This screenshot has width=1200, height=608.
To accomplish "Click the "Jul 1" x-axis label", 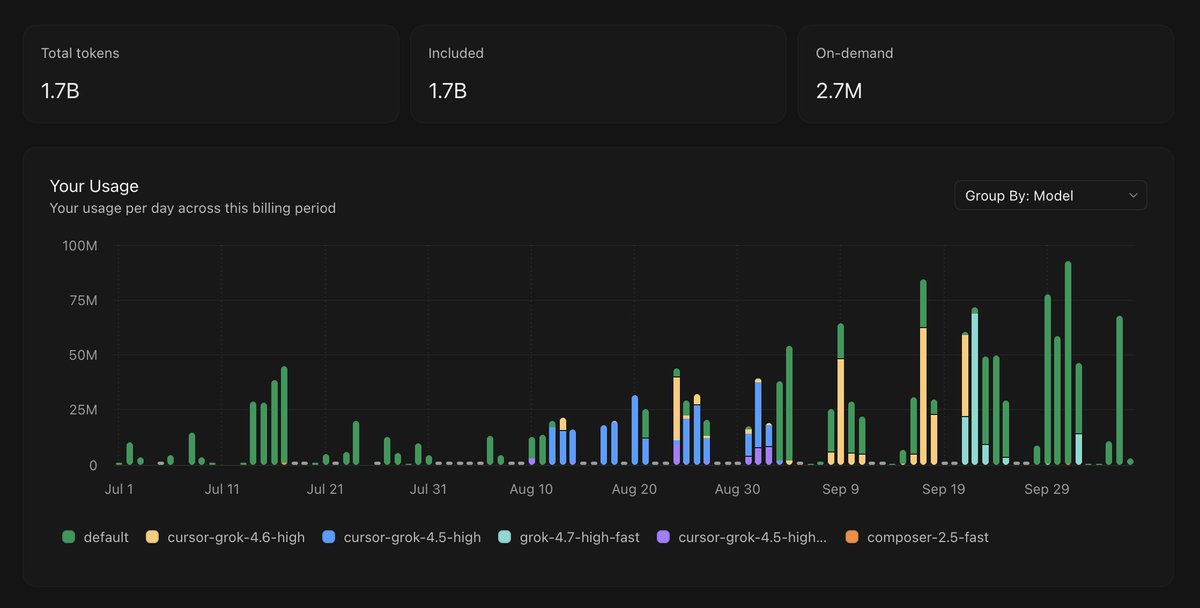I will [119, 489].
